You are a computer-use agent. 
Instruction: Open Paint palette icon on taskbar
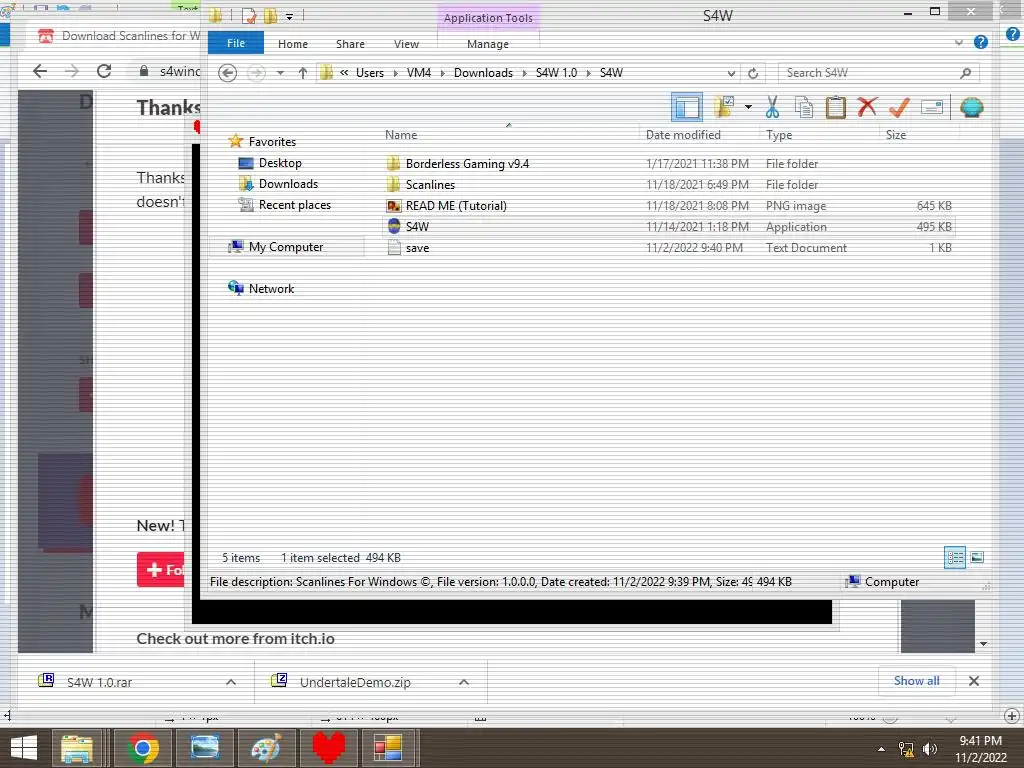pyautogui.click(x=266, y=748)
